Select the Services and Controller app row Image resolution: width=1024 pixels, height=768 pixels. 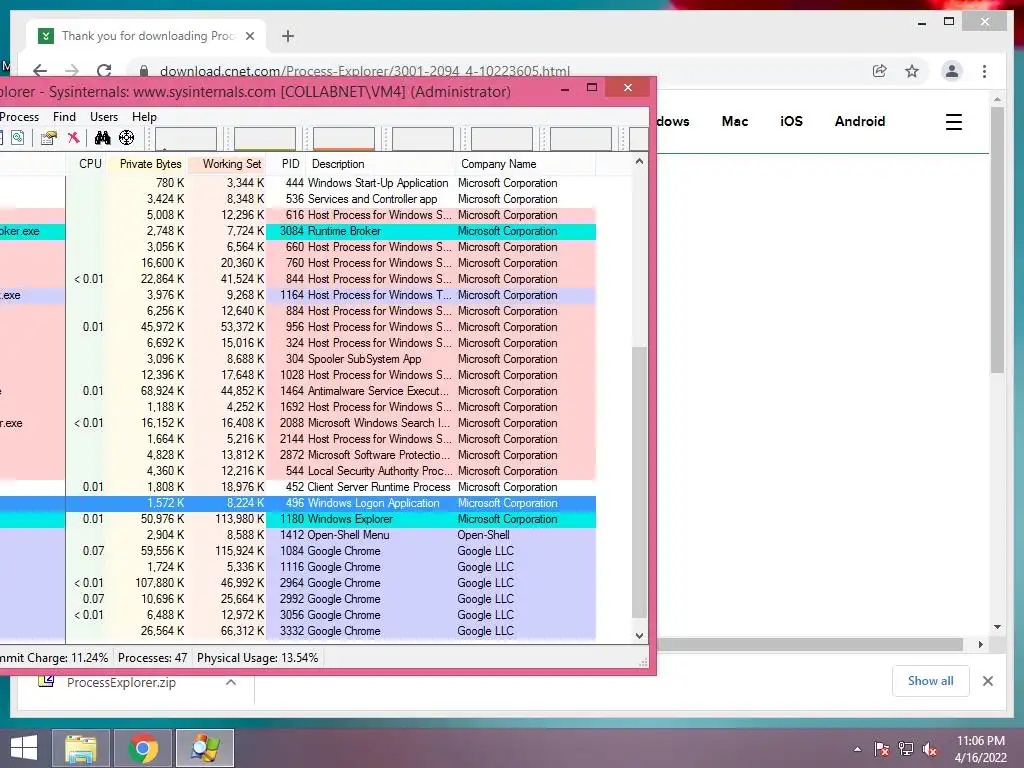pyautogui.click(x=298, y=199)
